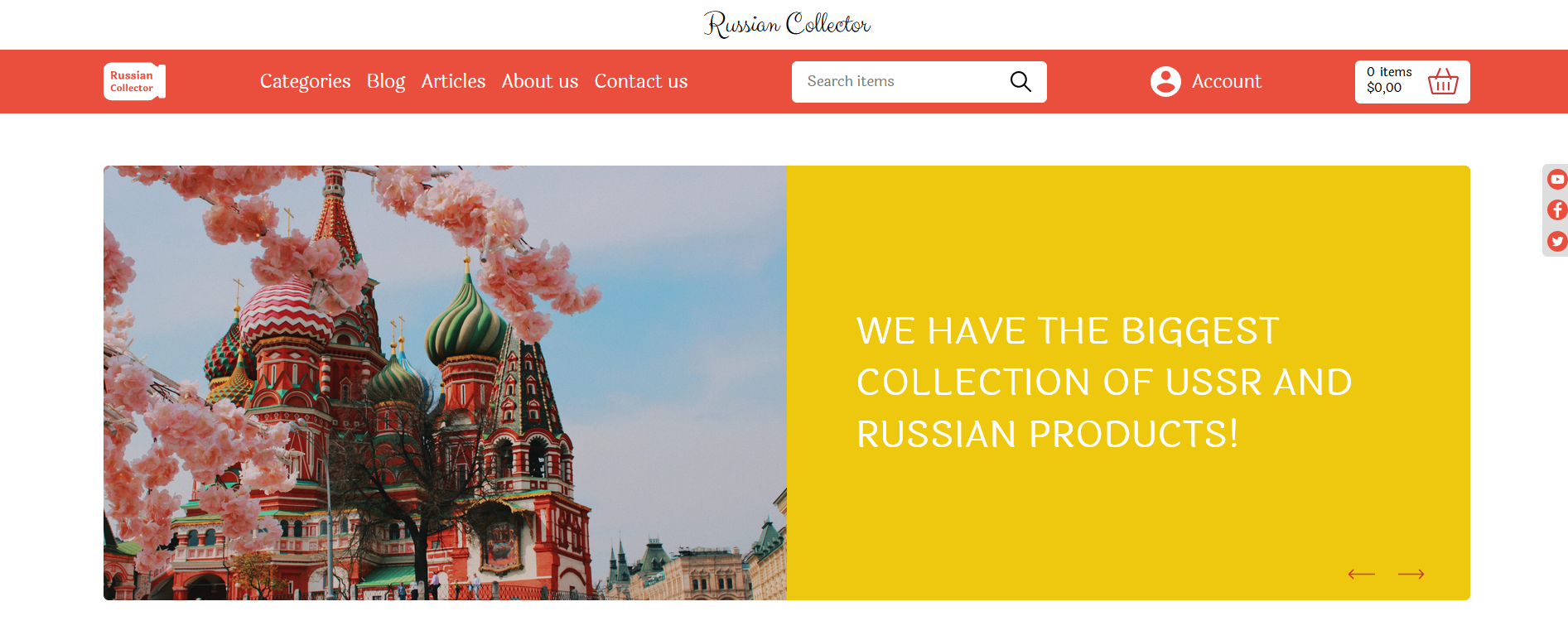The height and width of the screenshot is (640, 1568).
Task: Click the yellow banner headline text
Action: [1104, 383]
